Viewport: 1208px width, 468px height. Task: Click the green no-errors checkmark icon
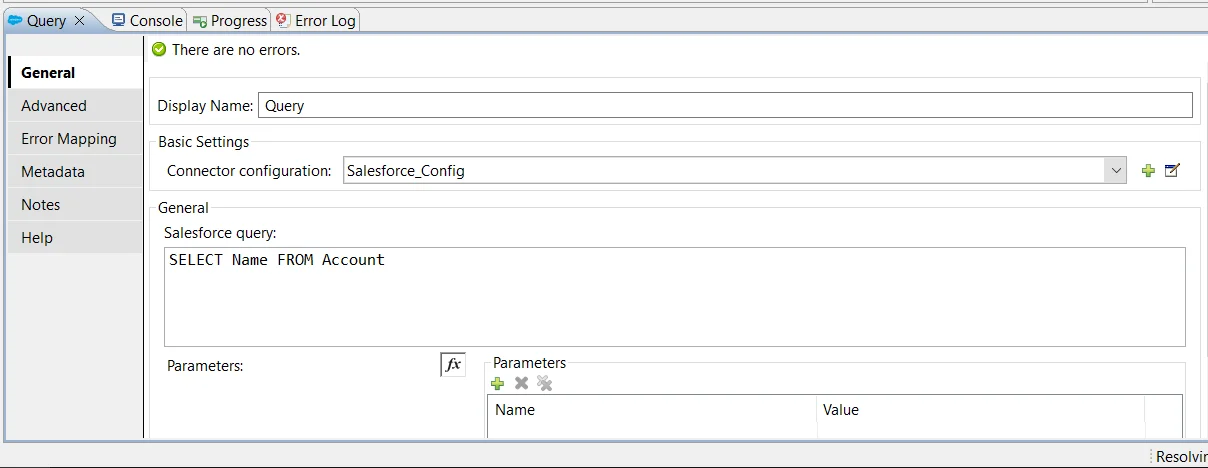pos(159,49)
